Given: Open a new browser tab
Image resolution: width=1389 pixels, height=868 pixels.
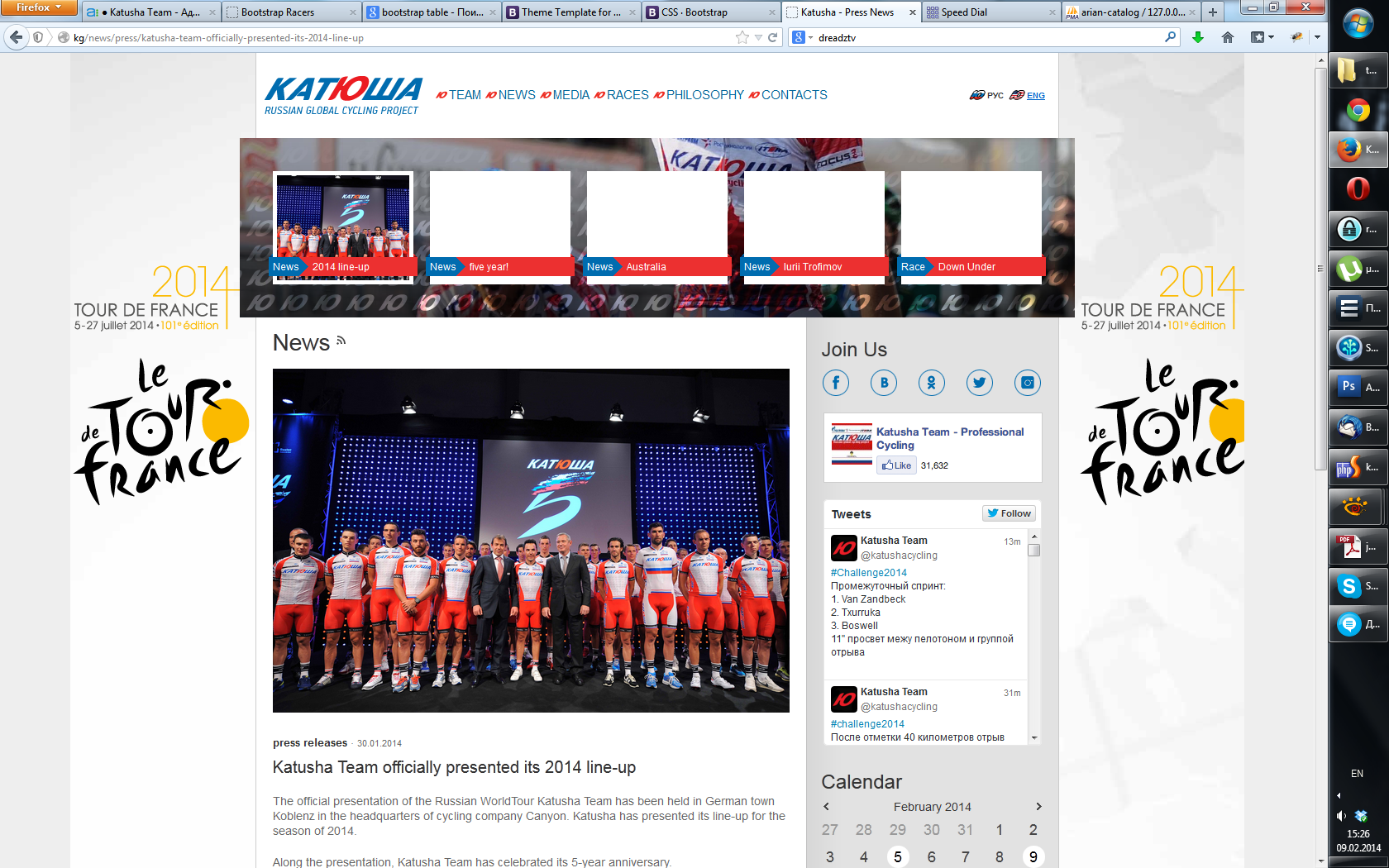Looking at the screenshot, I should 1213,12.
